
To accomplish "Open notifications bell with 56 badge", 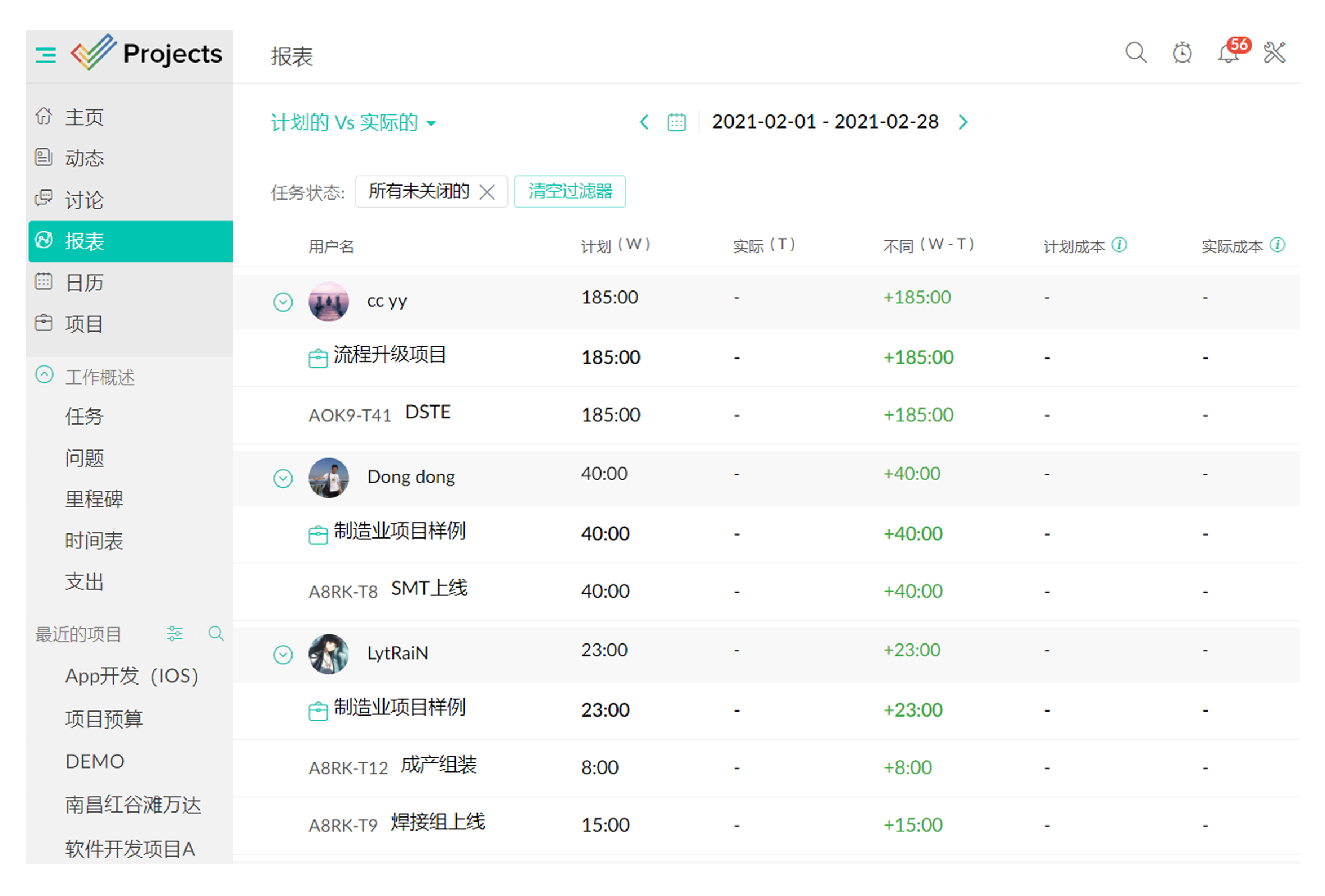I will pyautogui.click(x=1228, y=54).
